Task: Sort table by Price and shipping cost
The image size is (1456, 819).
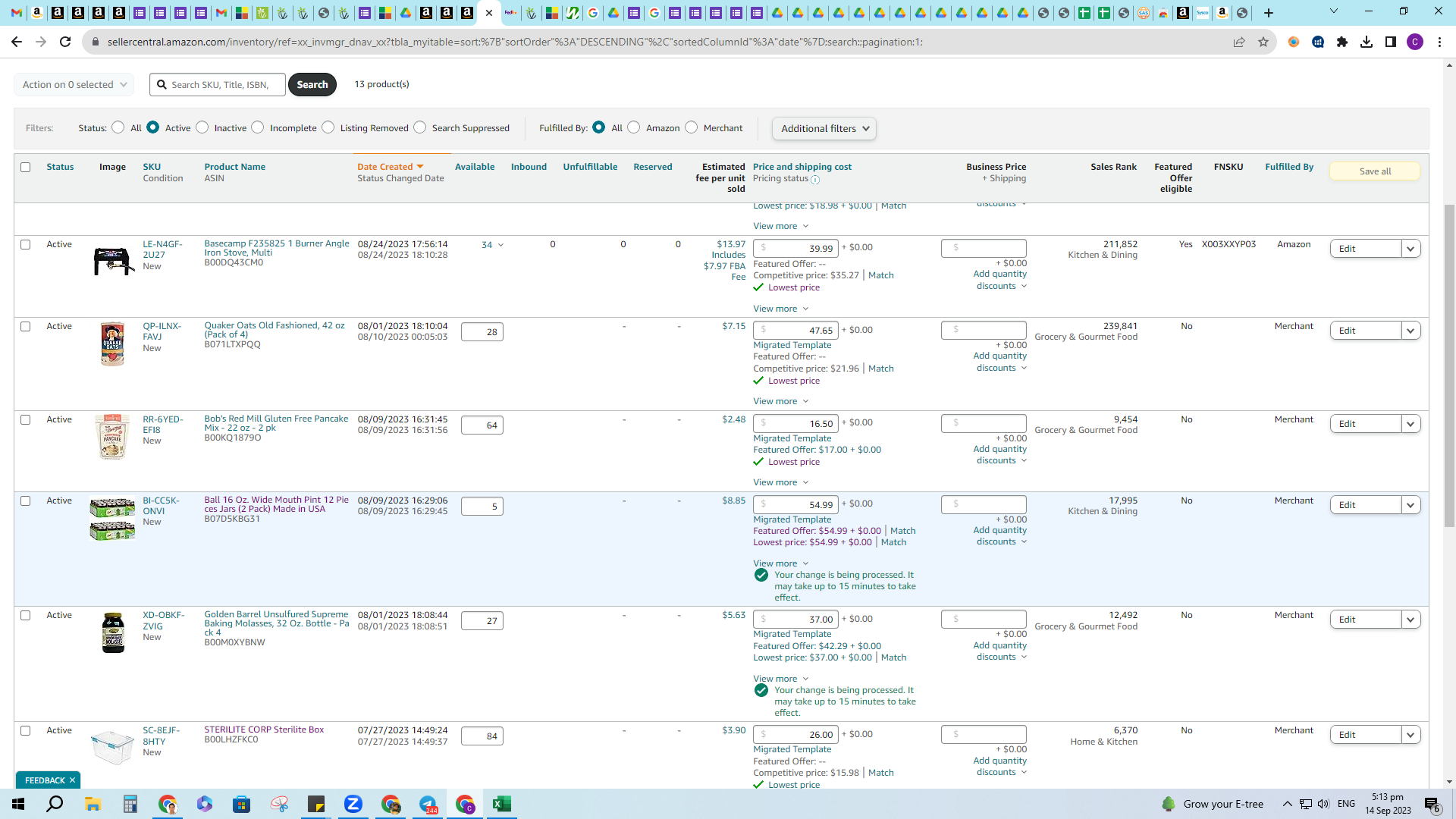Action: point(802,167)
